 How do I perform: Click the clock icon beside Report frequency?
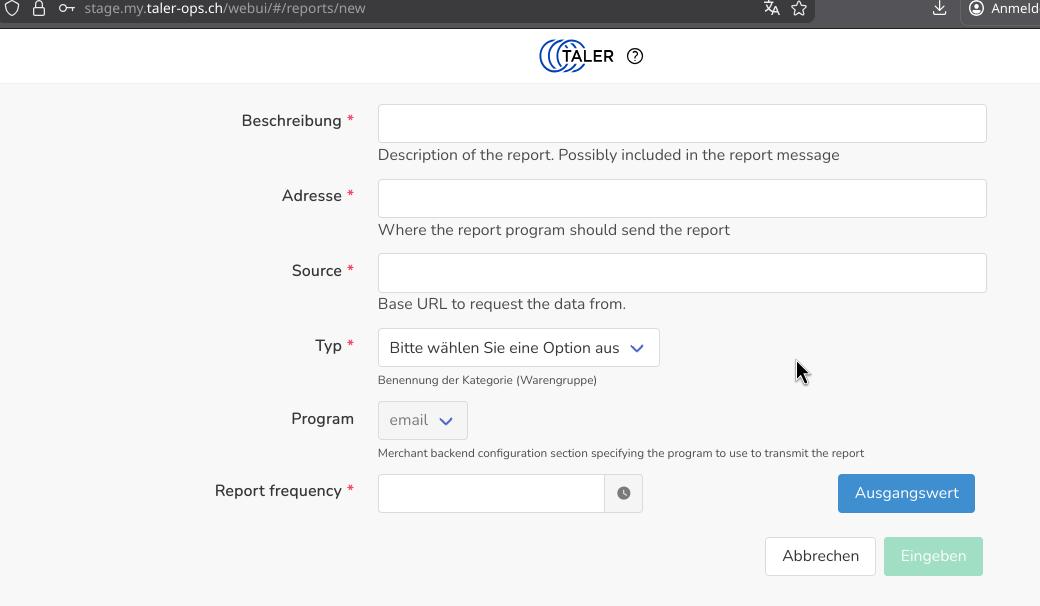(623, 493)
